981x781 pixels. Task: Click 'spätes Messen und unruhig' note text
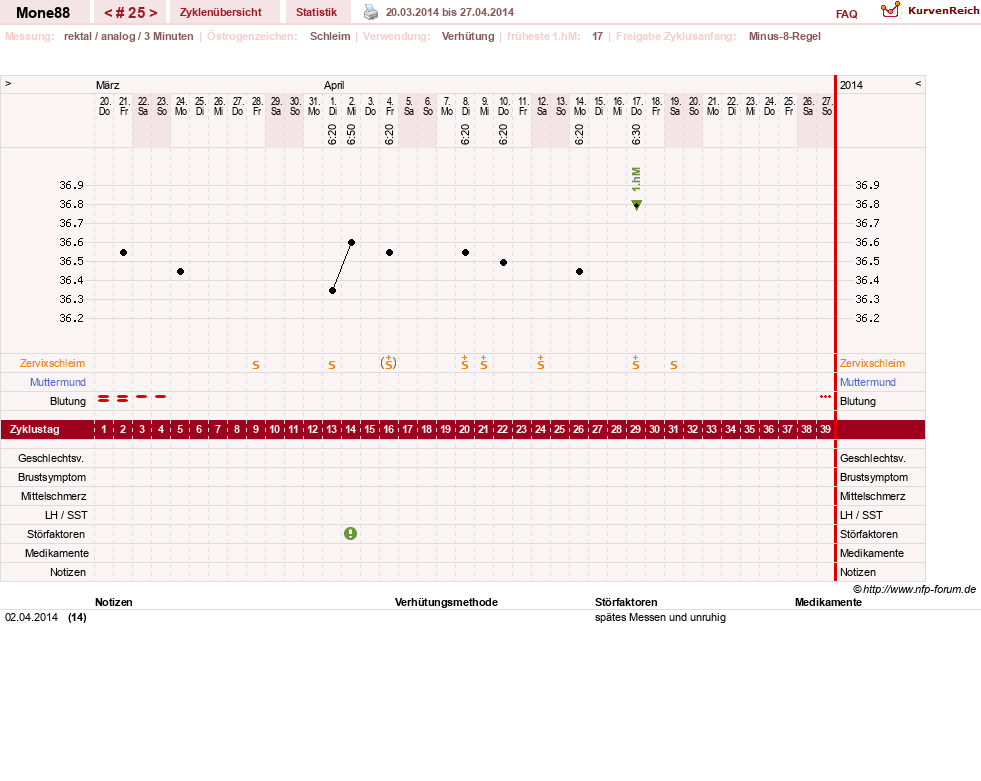[x=660, y=617]
